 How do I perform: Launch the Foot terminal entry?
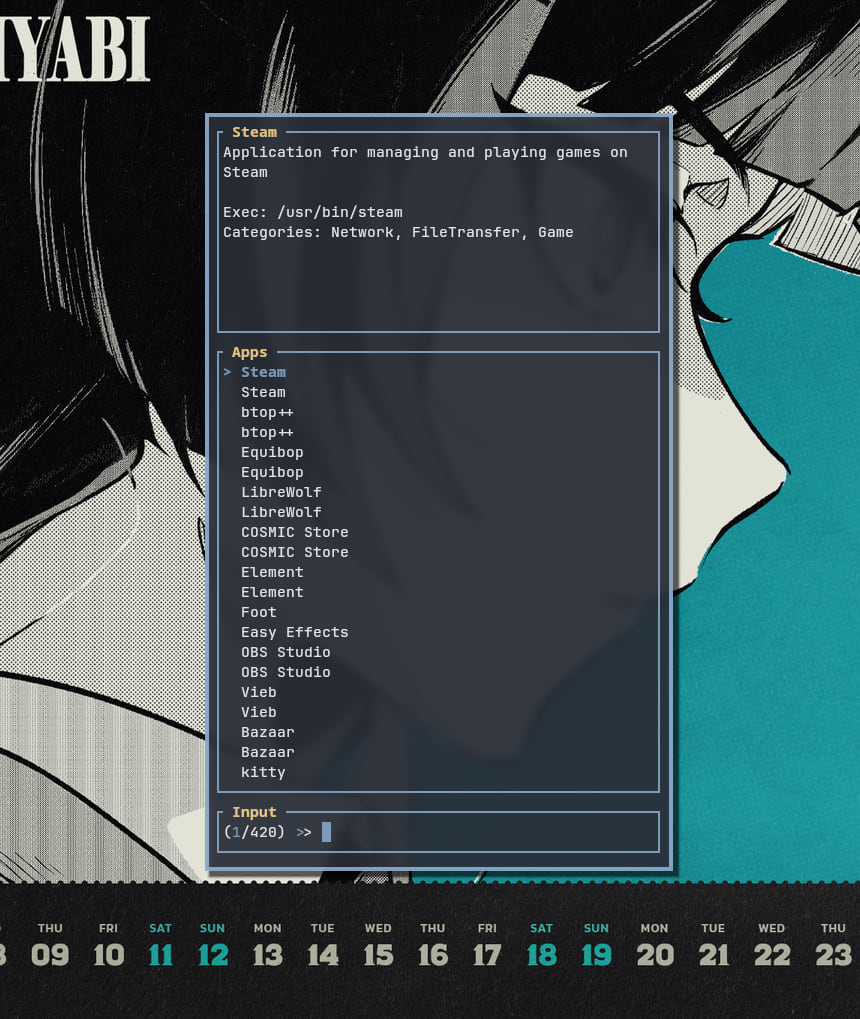258,611
